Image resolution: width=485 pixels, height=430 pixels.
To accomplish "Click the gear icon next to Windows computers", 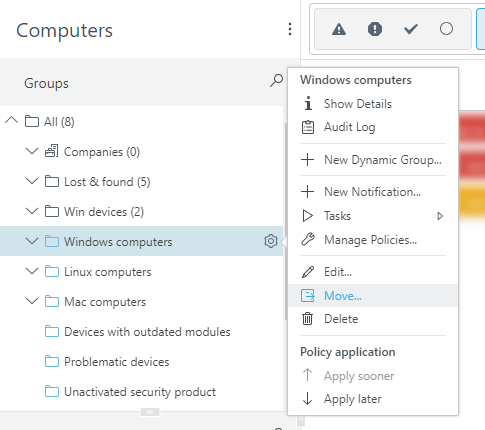I will point(271,241).
